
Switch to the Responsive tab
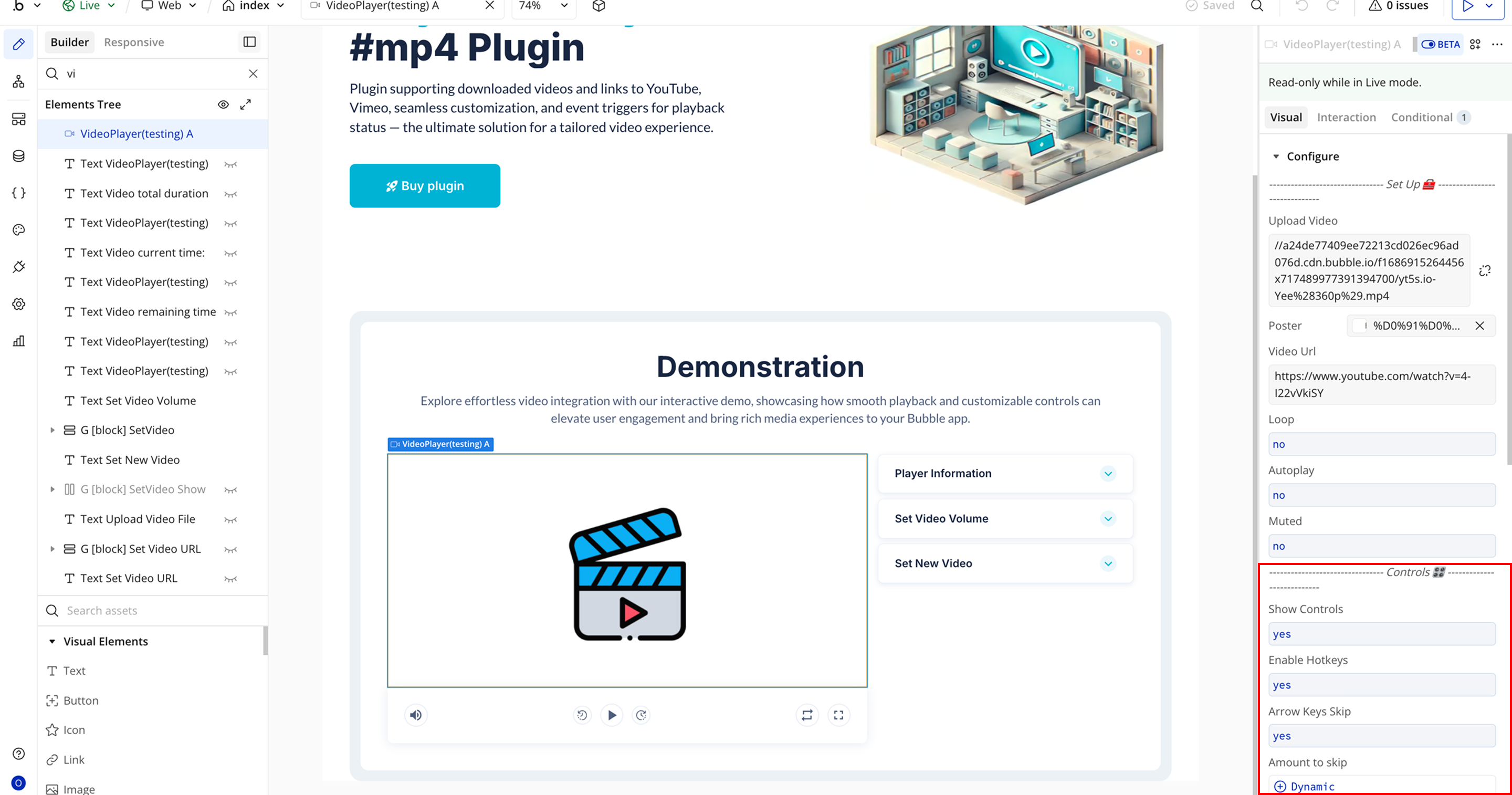coord(134,43)
